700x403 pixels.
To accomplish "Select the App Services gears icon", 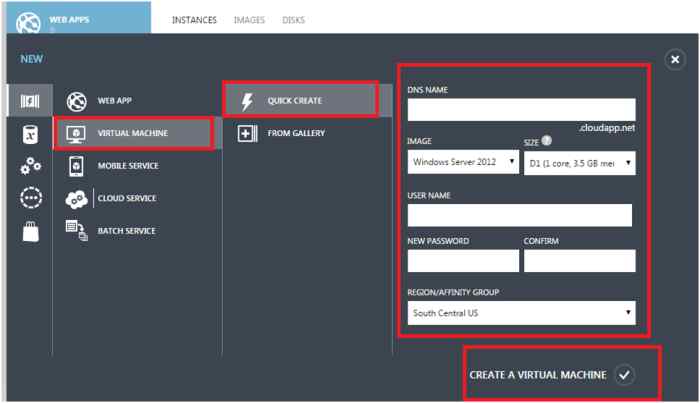I will click(30, 166).
